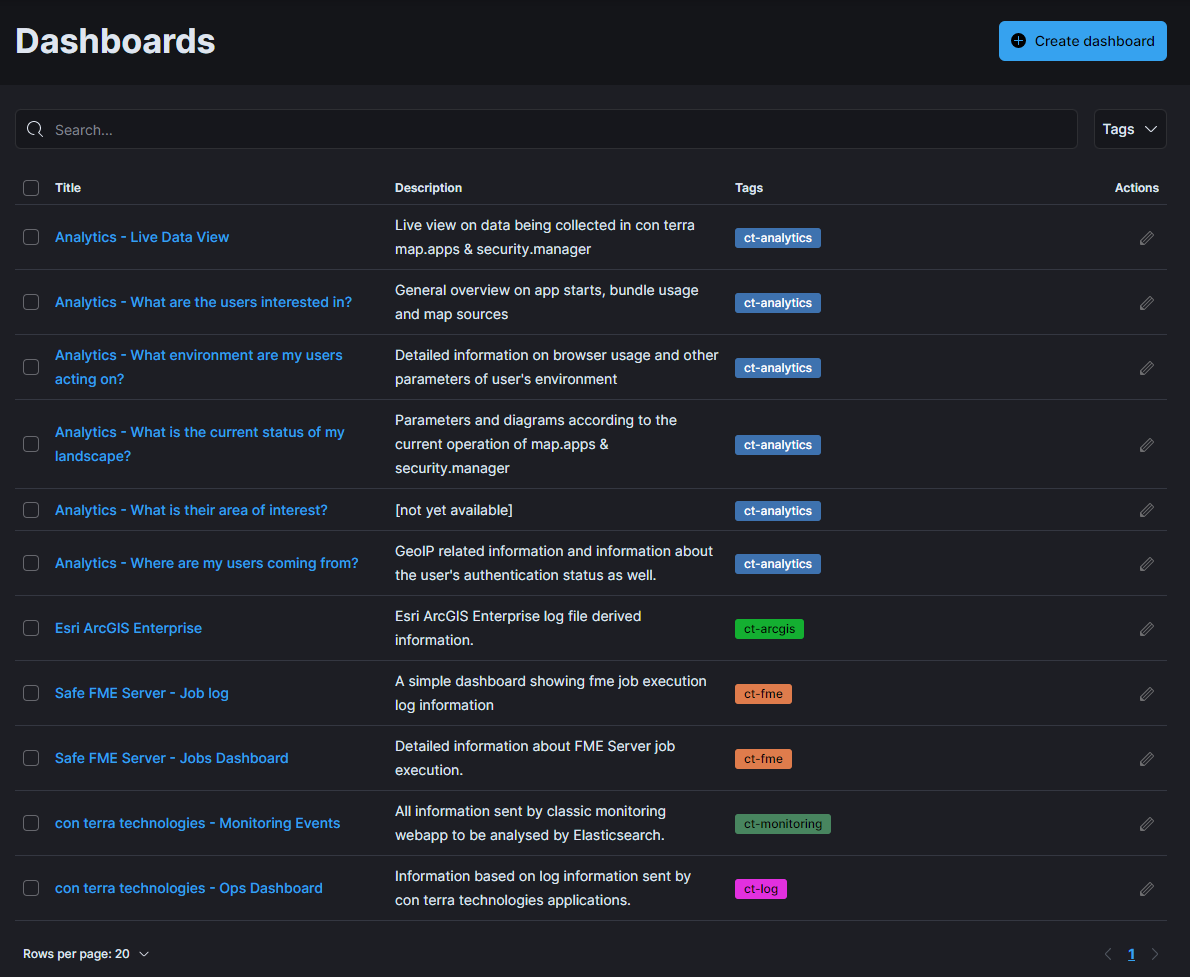
Task: Tick the checkbox beside Safe FME Server - Jobs Dashboard
Action: point(30,758)
